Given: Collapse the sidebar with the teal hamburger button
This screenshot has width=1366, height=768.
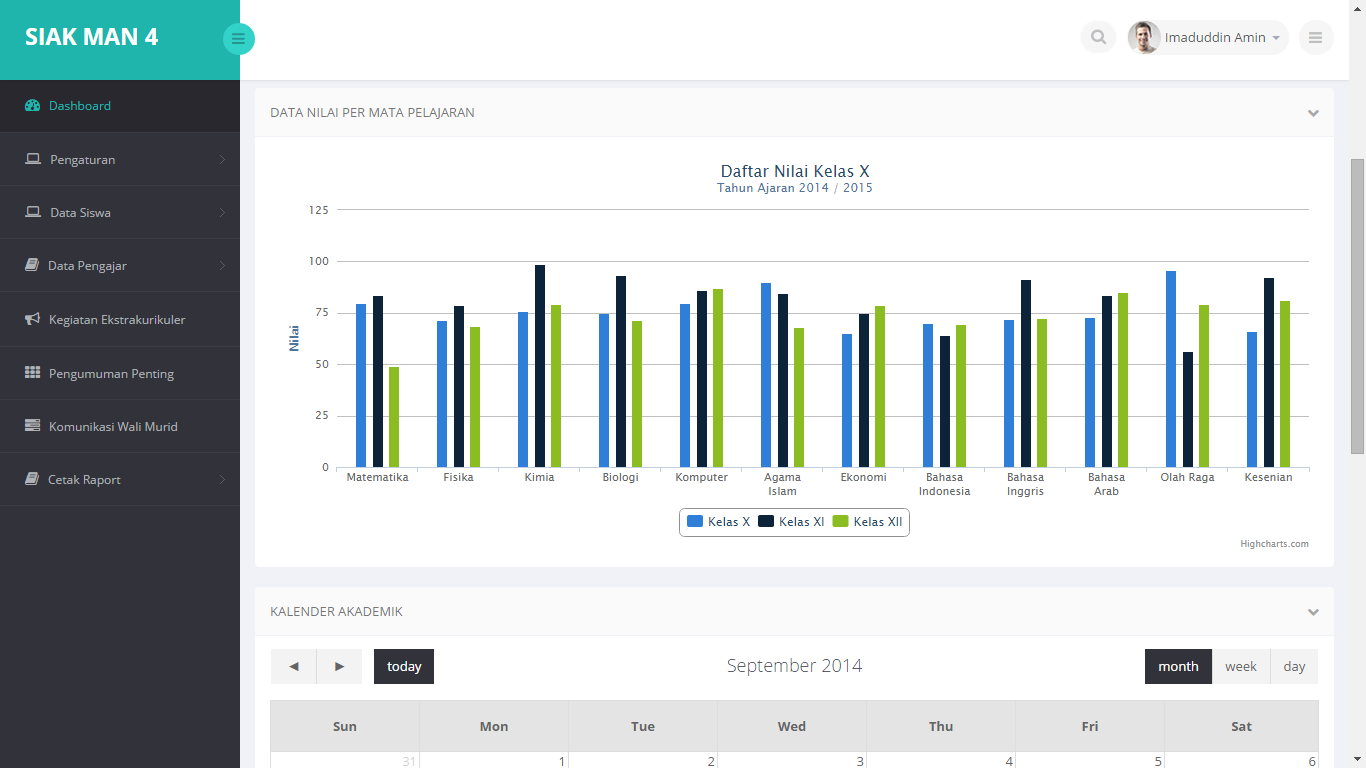Looking at the screenshot, I should pyautogui.click(x=238, y=39).
